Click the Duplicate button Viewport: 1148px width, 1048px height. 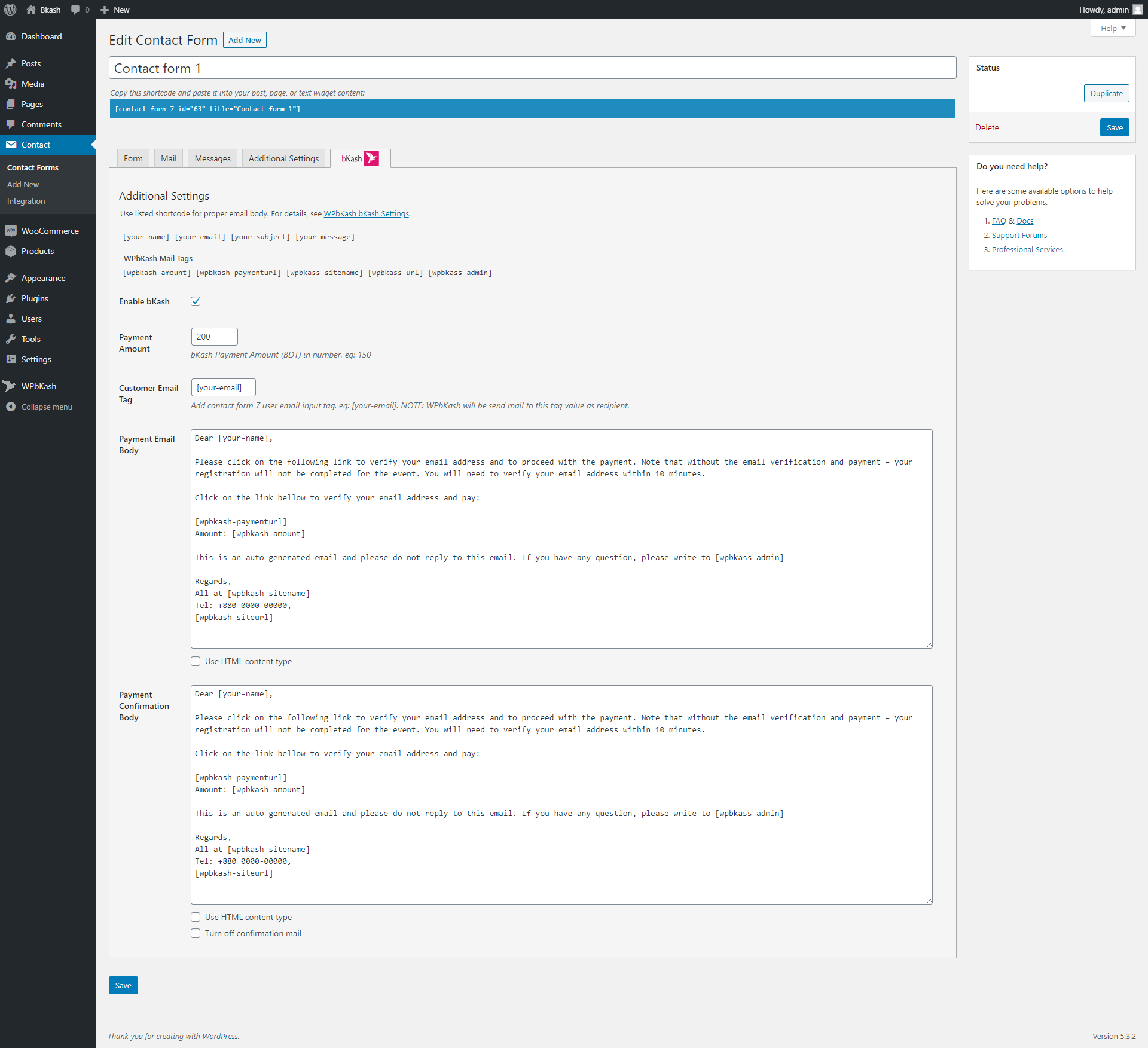[1106, 93]
